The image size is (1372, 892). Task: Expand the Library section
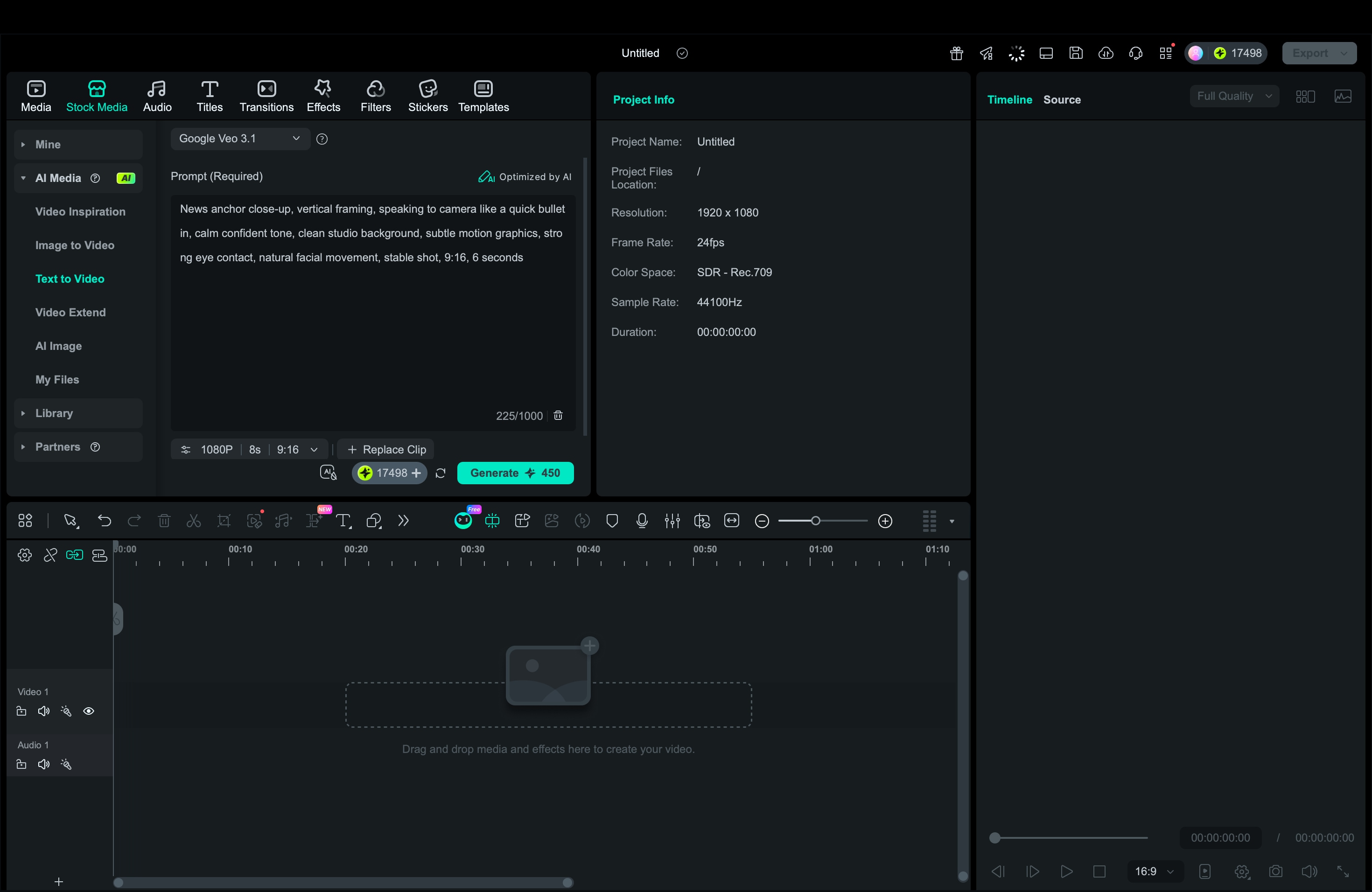(x=54, y=413)
